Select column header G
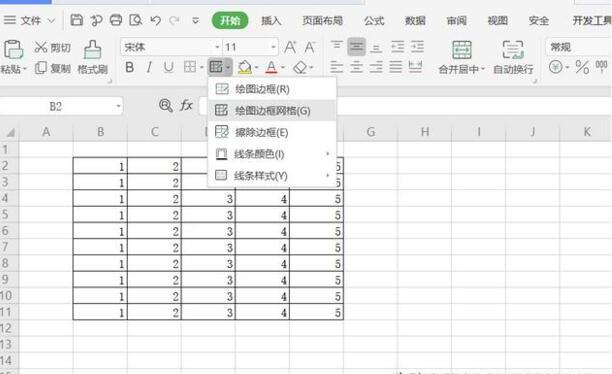Screen dimensions: 612x374 pos(370,132)
